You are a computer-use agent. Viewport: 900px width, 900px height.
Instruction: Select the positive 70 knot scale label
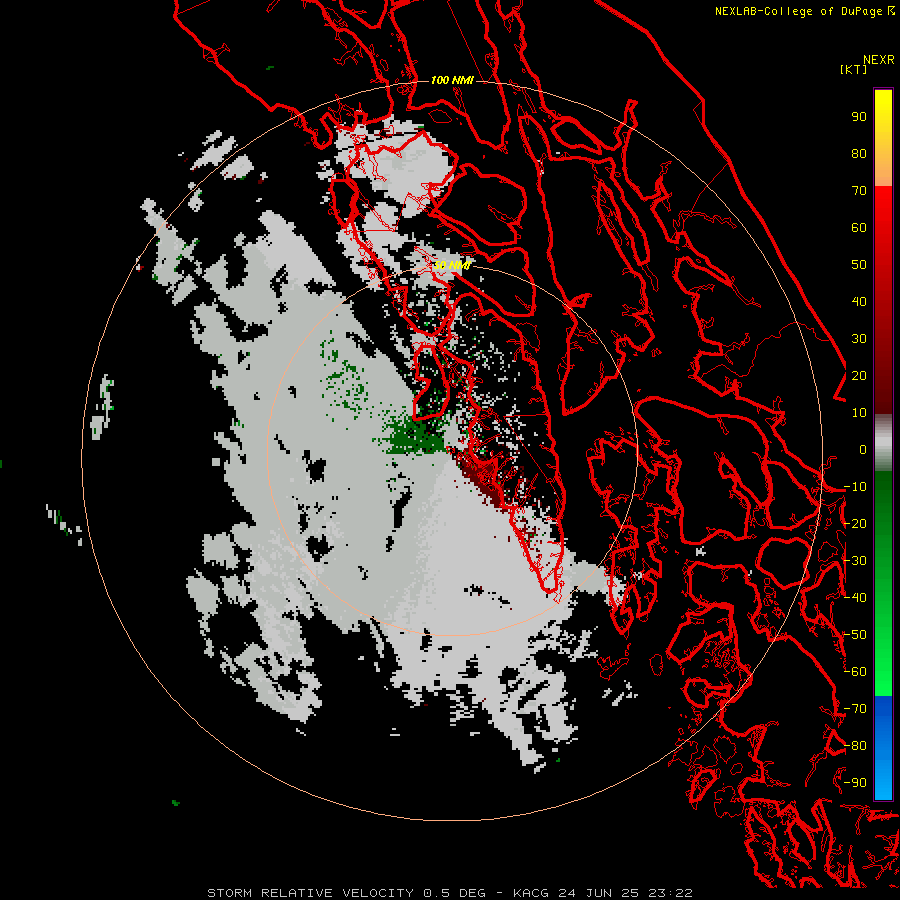click(x=859, y=191)
